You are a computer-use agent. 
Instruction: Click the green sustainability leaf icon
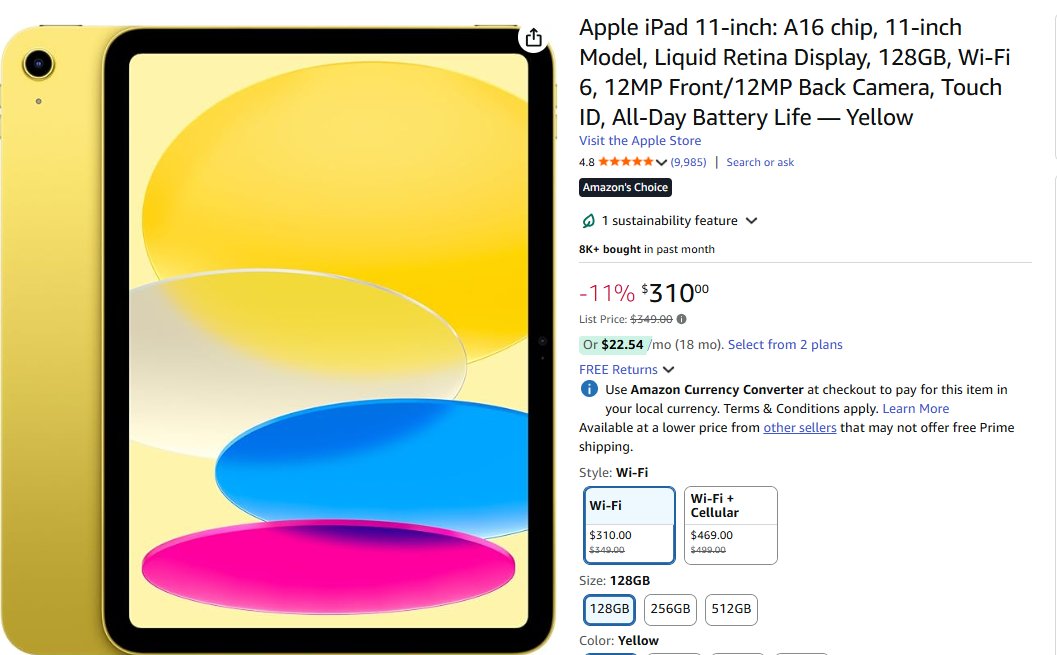pos(589,221)
